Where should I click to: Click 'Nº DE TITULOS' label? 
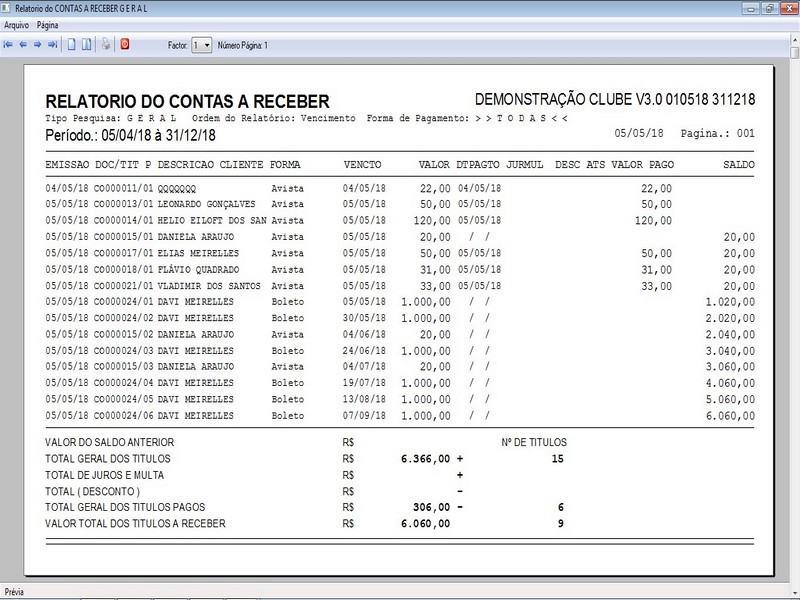534,442
